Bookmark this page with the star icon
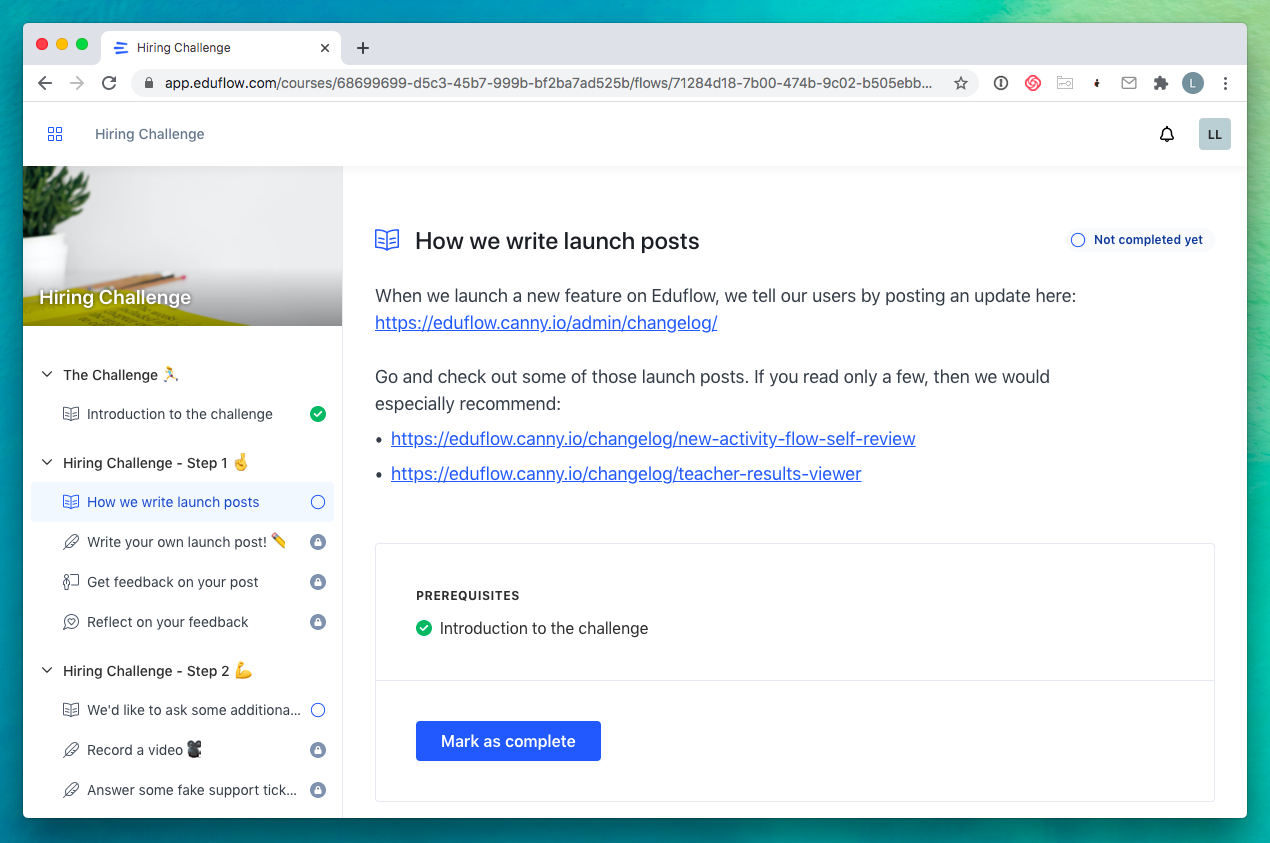1270x843 pixels. pyautogui.click(x=961, y=83)
